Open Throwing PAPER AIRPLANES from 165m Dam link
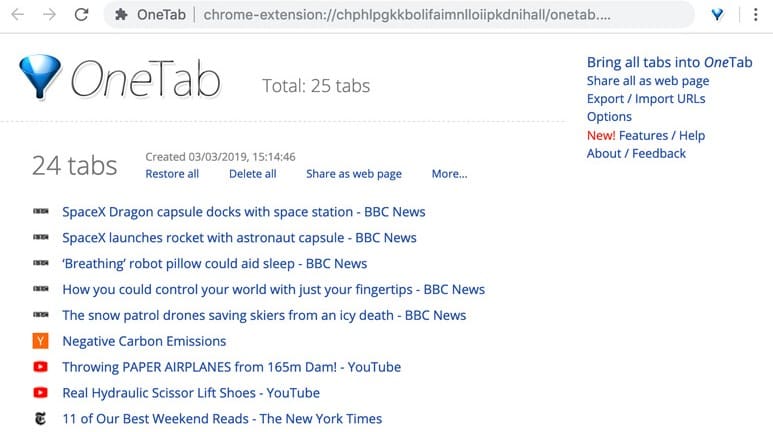Screen dimensions: 773x432 click(x=231, y=367)
